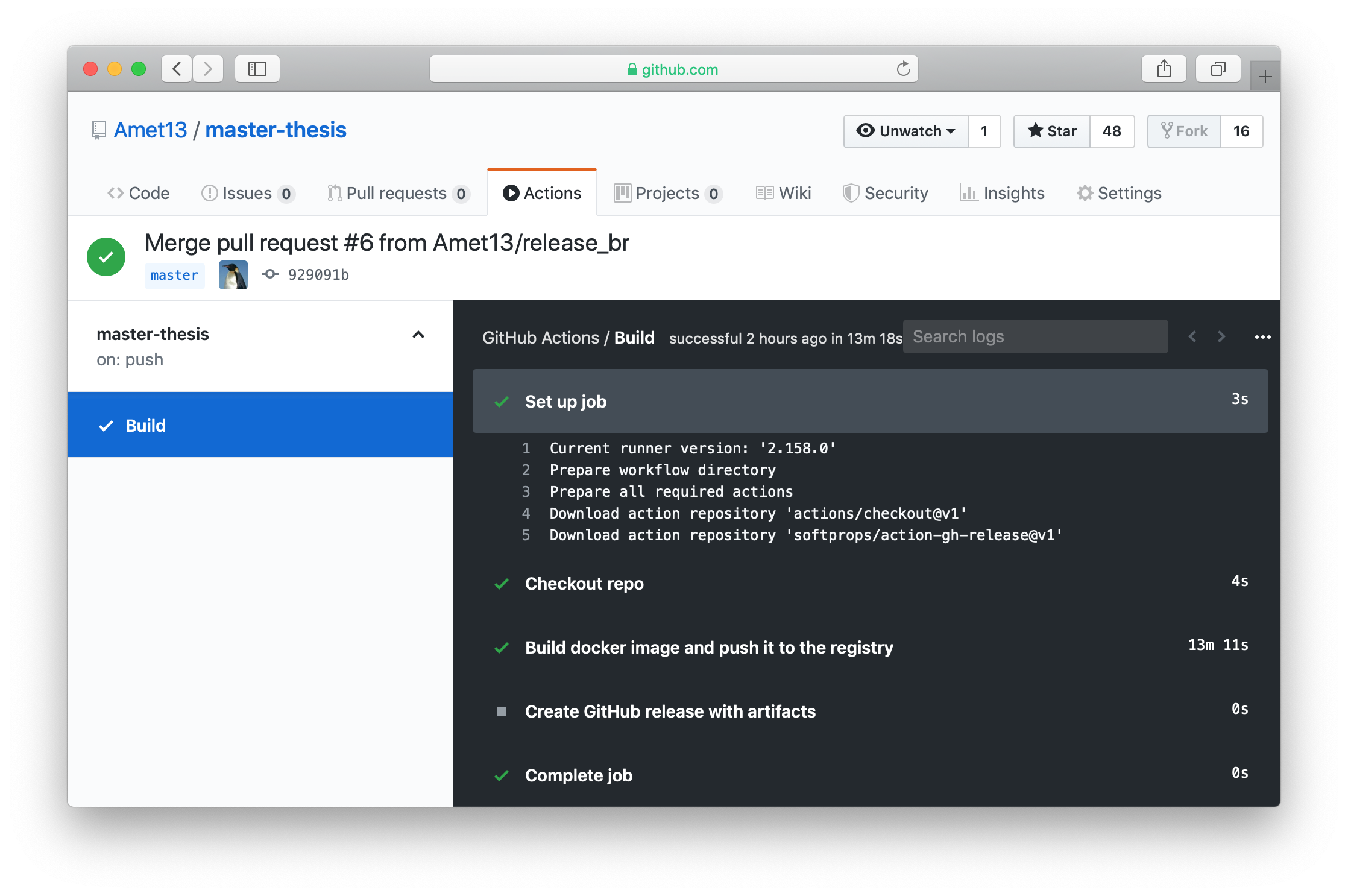Click the master branch label badge
Screen dimensions: 1348x896
coord(171,274)
